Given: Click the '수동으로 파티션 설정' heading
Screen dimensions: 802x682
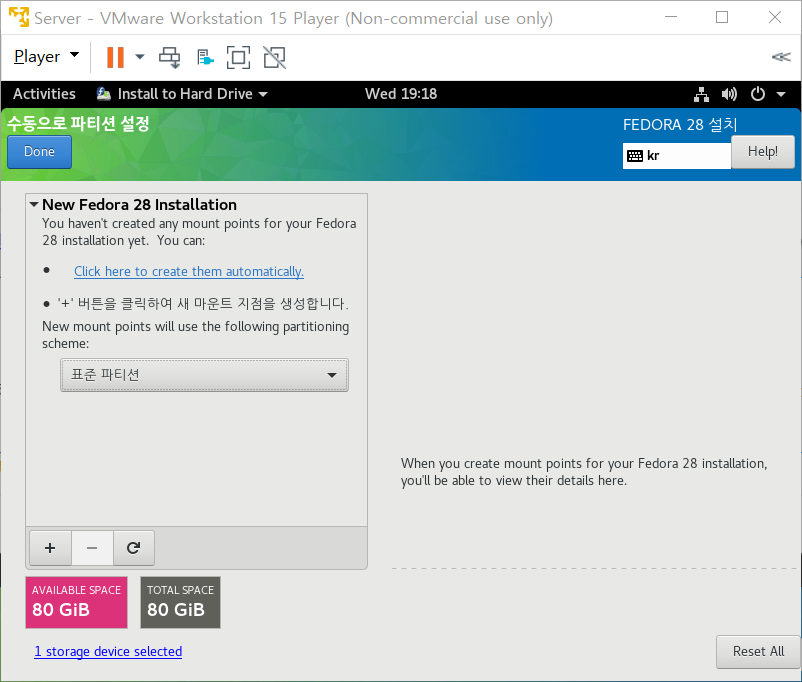Looking at the screenshot, I should click(x=78, y=123).
